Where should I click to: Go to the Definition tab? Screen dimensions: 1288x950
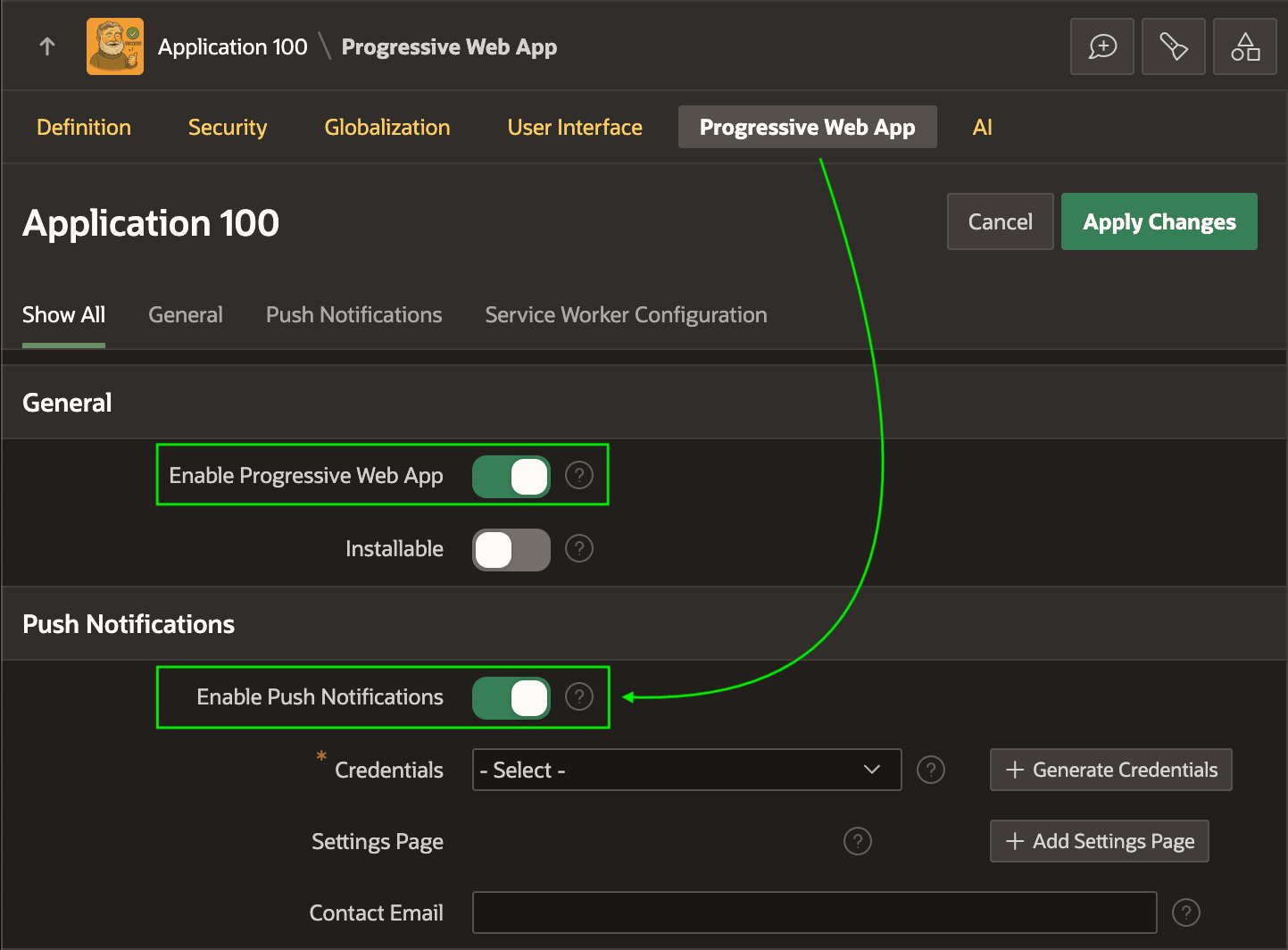coord(84,127)
